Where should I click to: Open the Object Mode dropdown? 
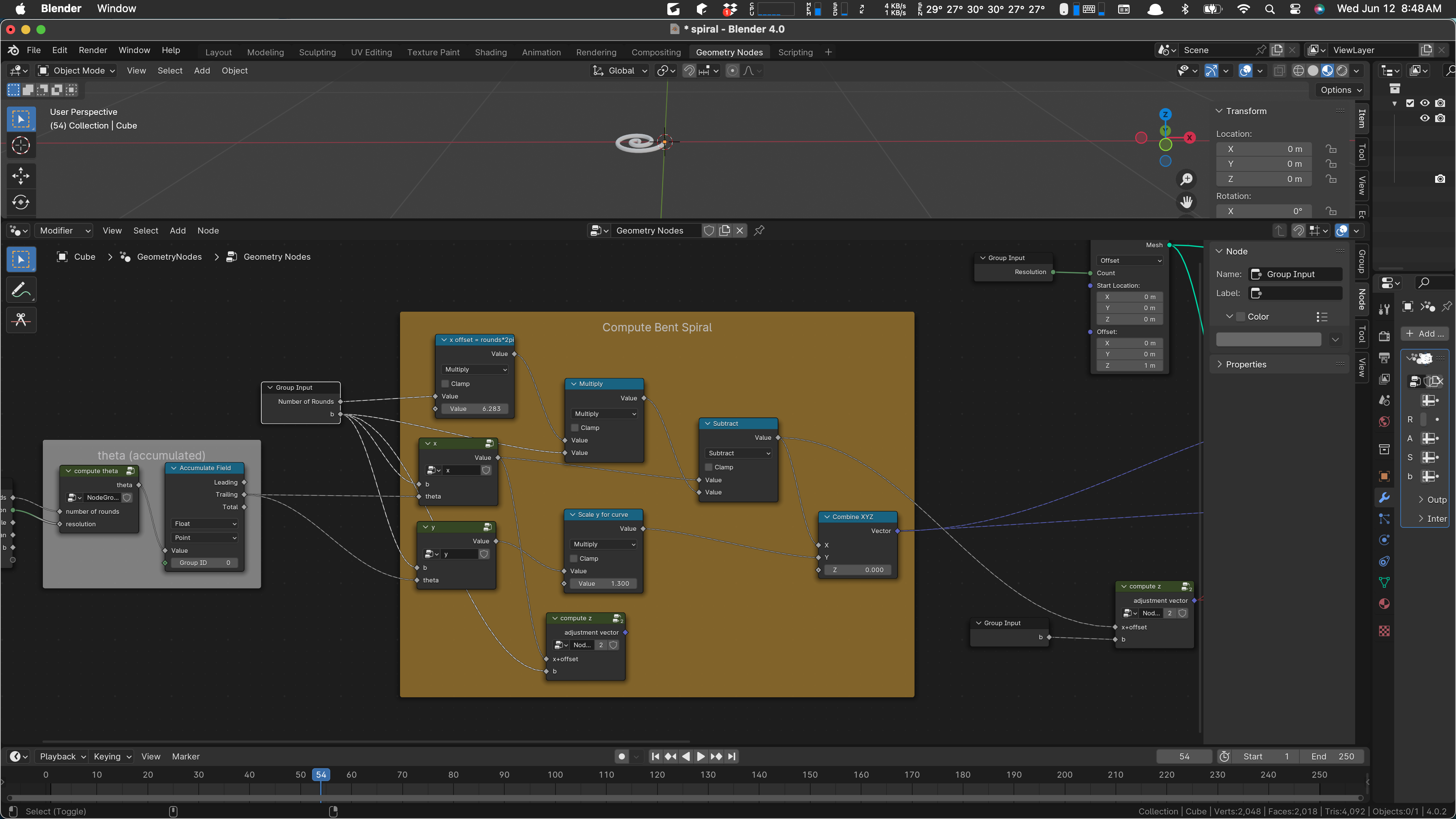(76, 71)
